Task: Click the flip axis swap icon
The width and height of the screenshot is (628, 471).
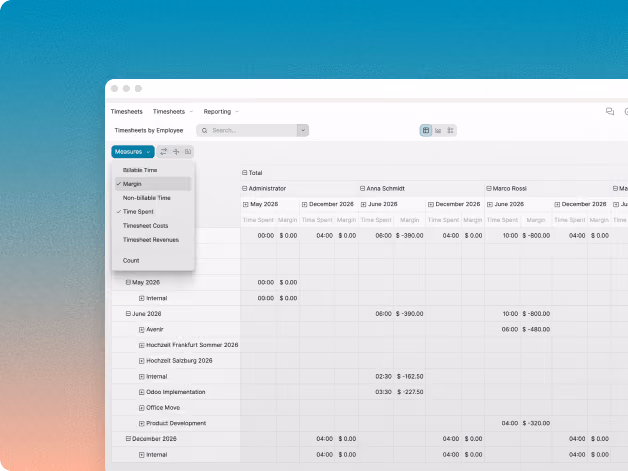Action: click(163, 151)
